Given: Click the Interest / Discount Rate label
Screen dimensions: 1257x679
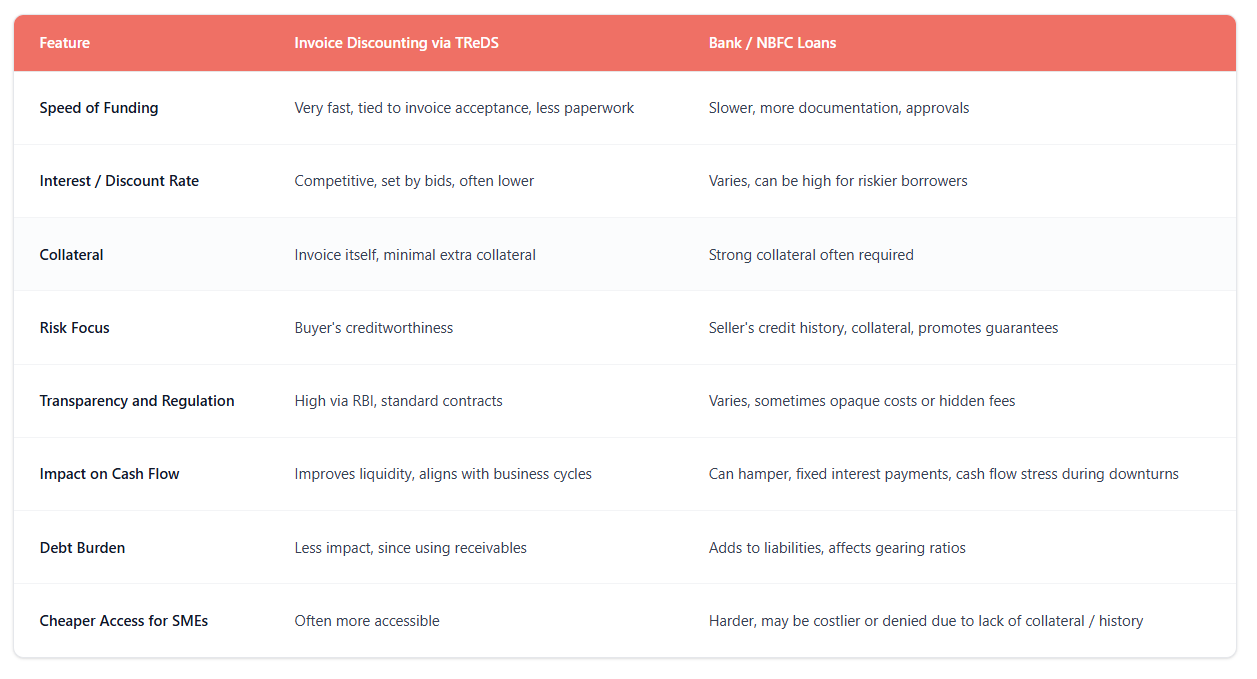Looking at the screenshot, I should point(119,181).
